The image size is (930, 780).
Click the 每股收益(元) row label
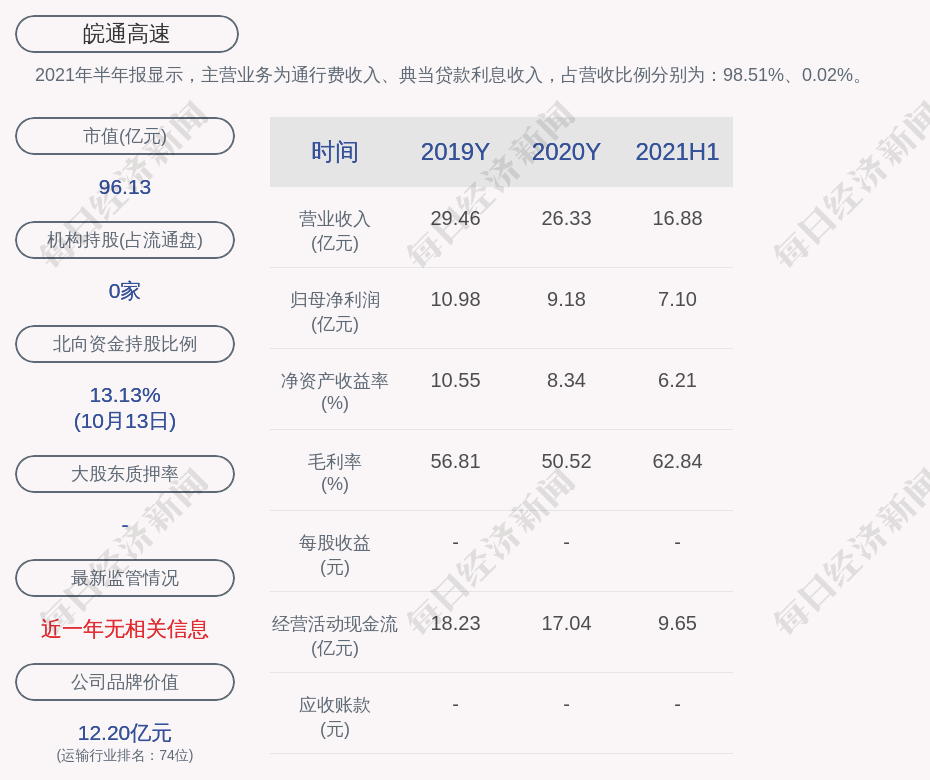tap(335, 555)
